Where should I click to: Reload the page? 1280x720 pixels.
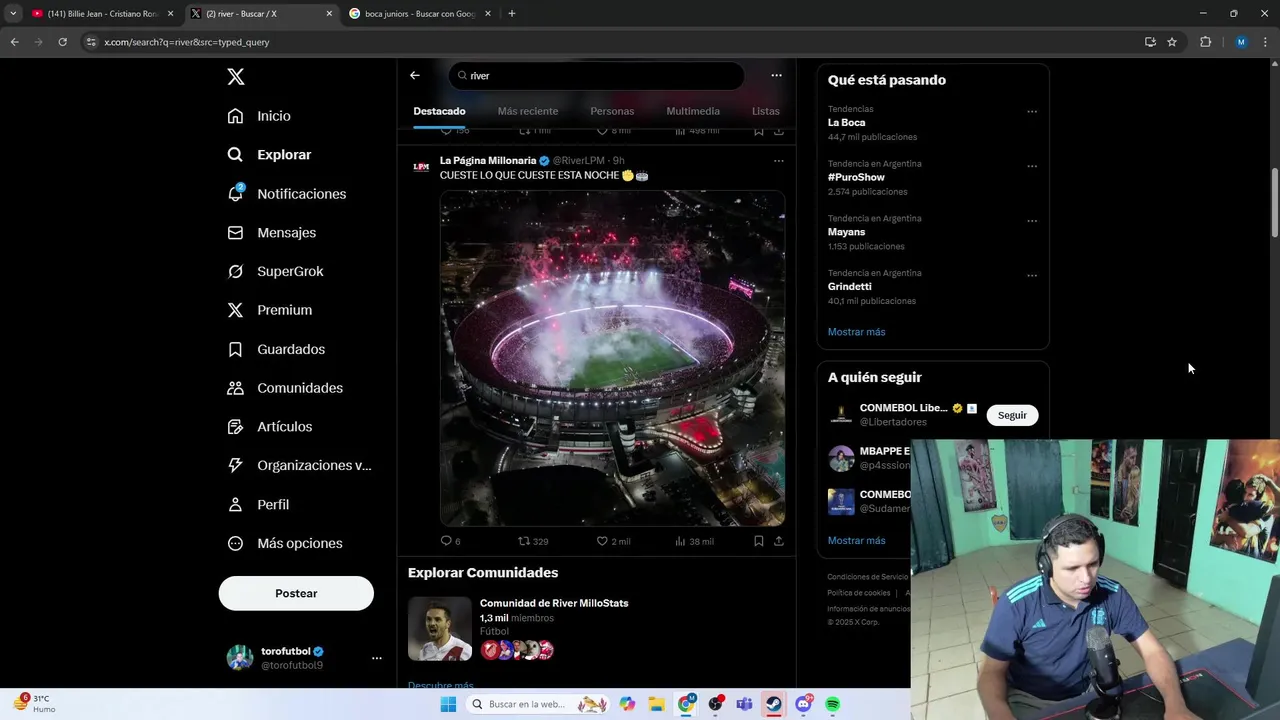62,42
